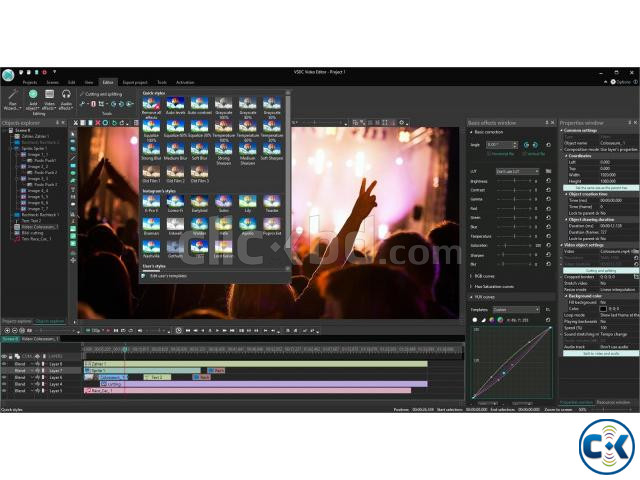Apply the Old Film 1 style thumbnail
Viewport: 640px width, 480px height.
coord(151,174)
